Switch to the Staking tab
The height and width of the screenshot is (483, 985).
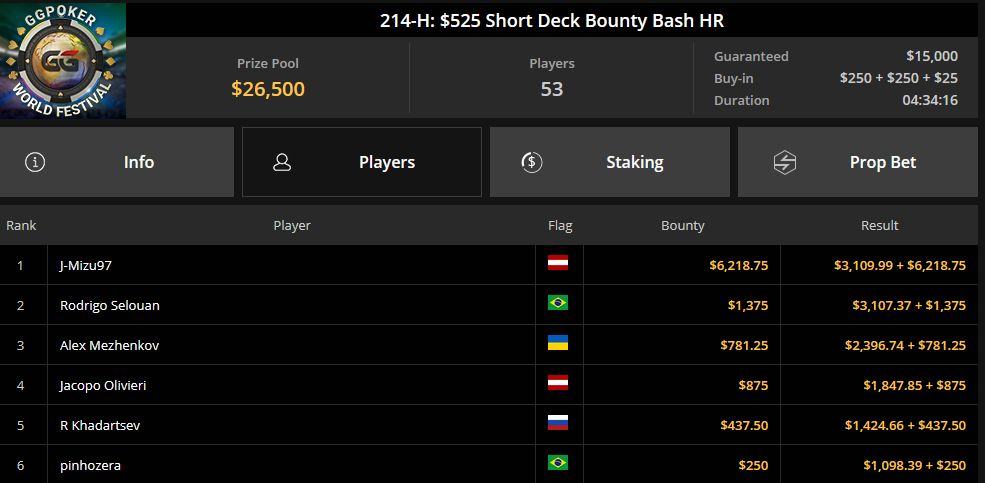(610, 162)
